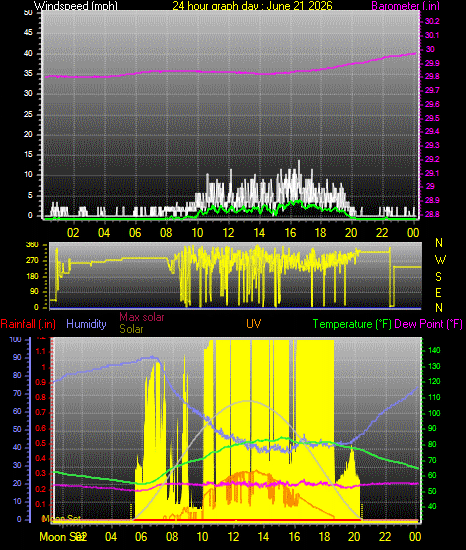Click the red "0.3" rainfall axis value
The height and width of the screenshot is (550, 466).
(40, 474)
